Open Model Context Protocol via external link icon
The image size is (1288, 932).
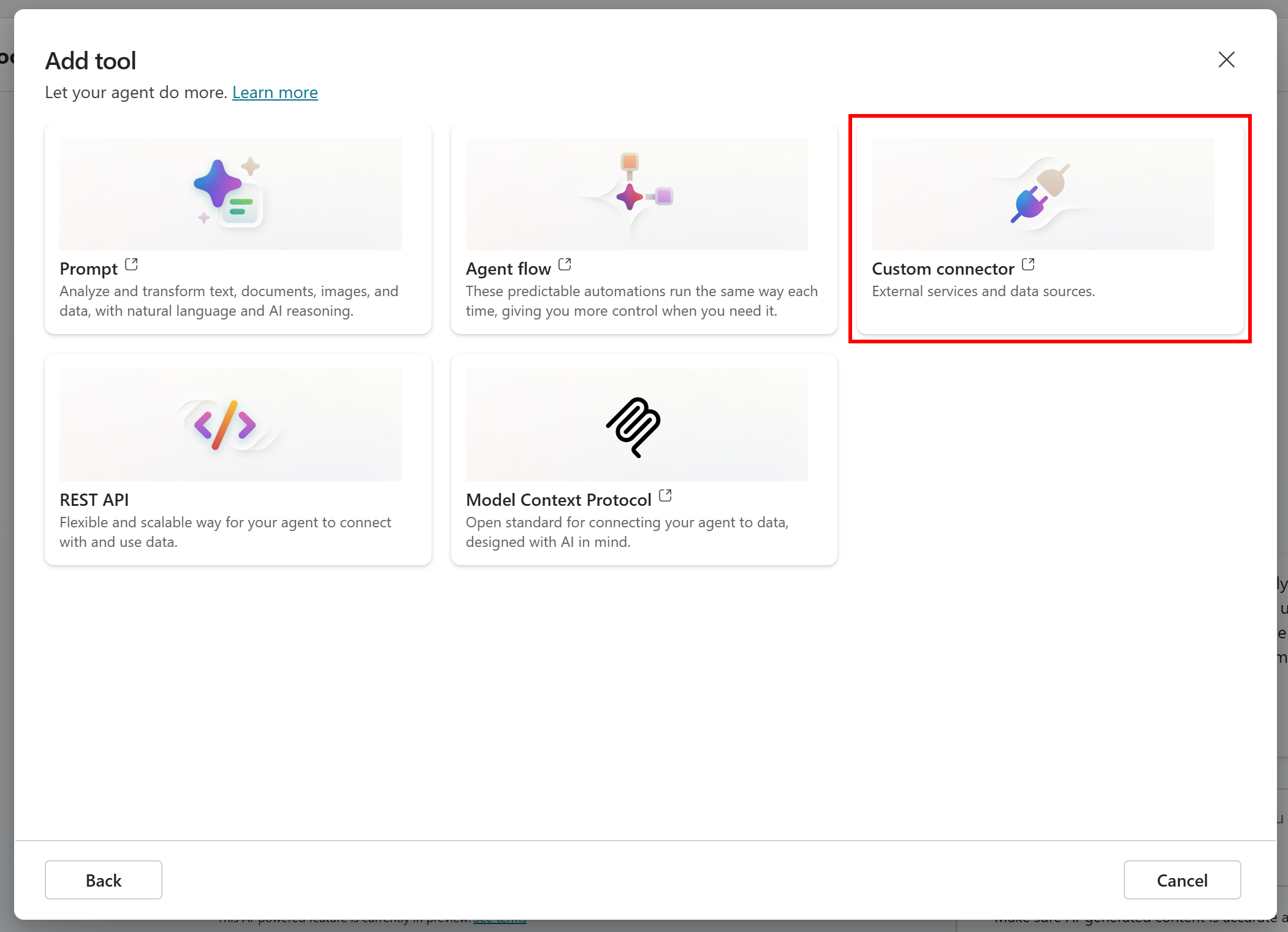[665, 495]
